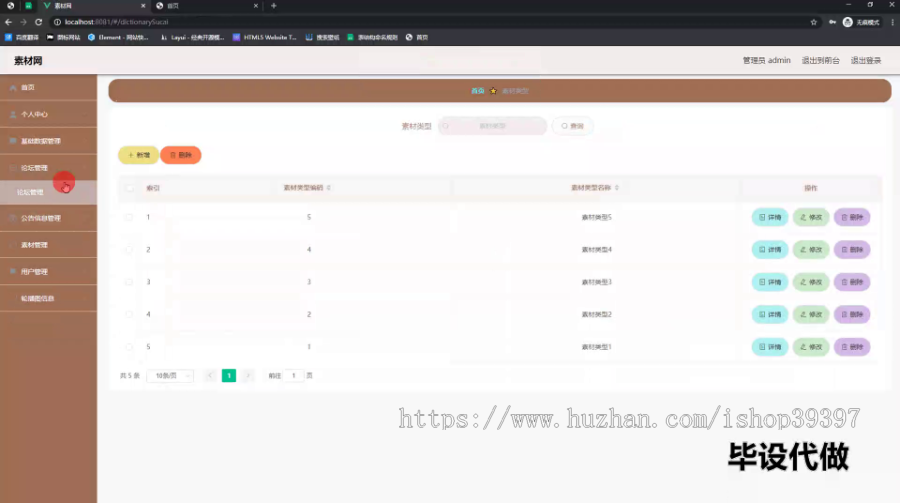Click 修改 for 素材类型5 row
The image size is (900, 503).
click(811, 217)
